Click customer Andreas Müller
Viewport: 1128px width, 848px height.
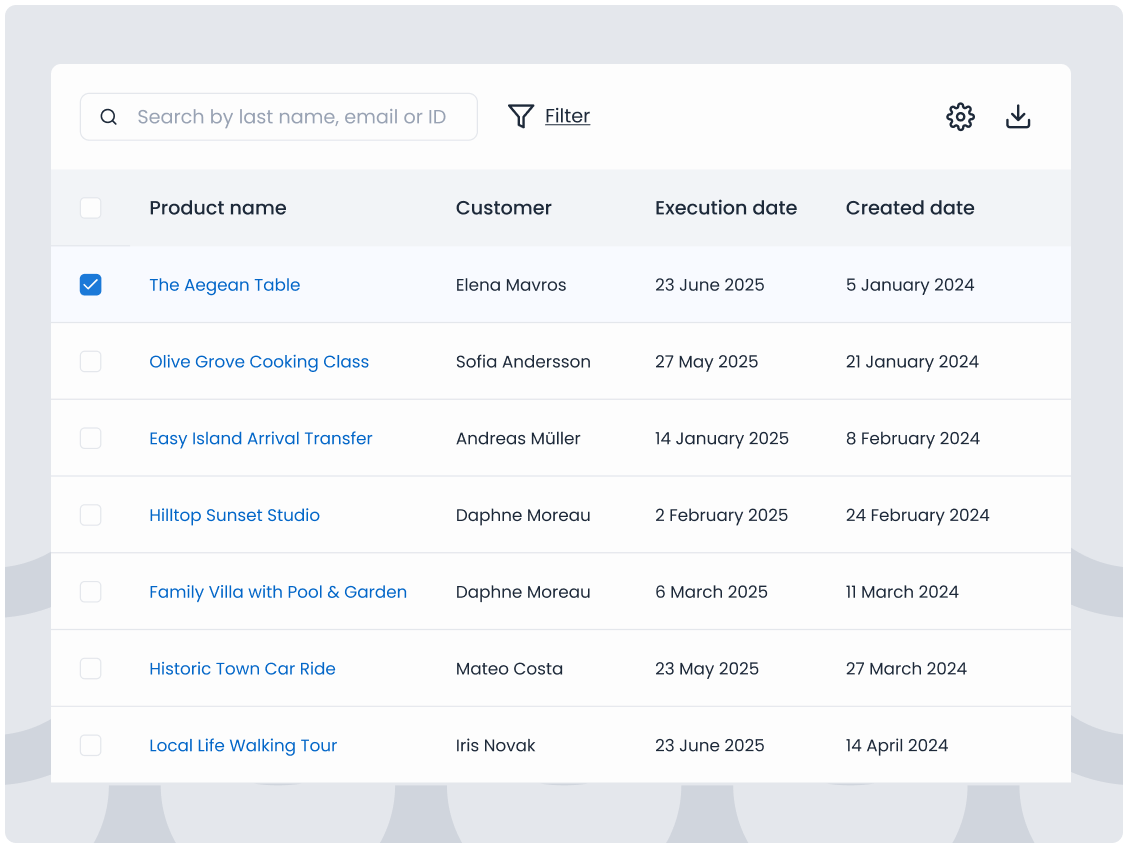click(x=518, y=438)
